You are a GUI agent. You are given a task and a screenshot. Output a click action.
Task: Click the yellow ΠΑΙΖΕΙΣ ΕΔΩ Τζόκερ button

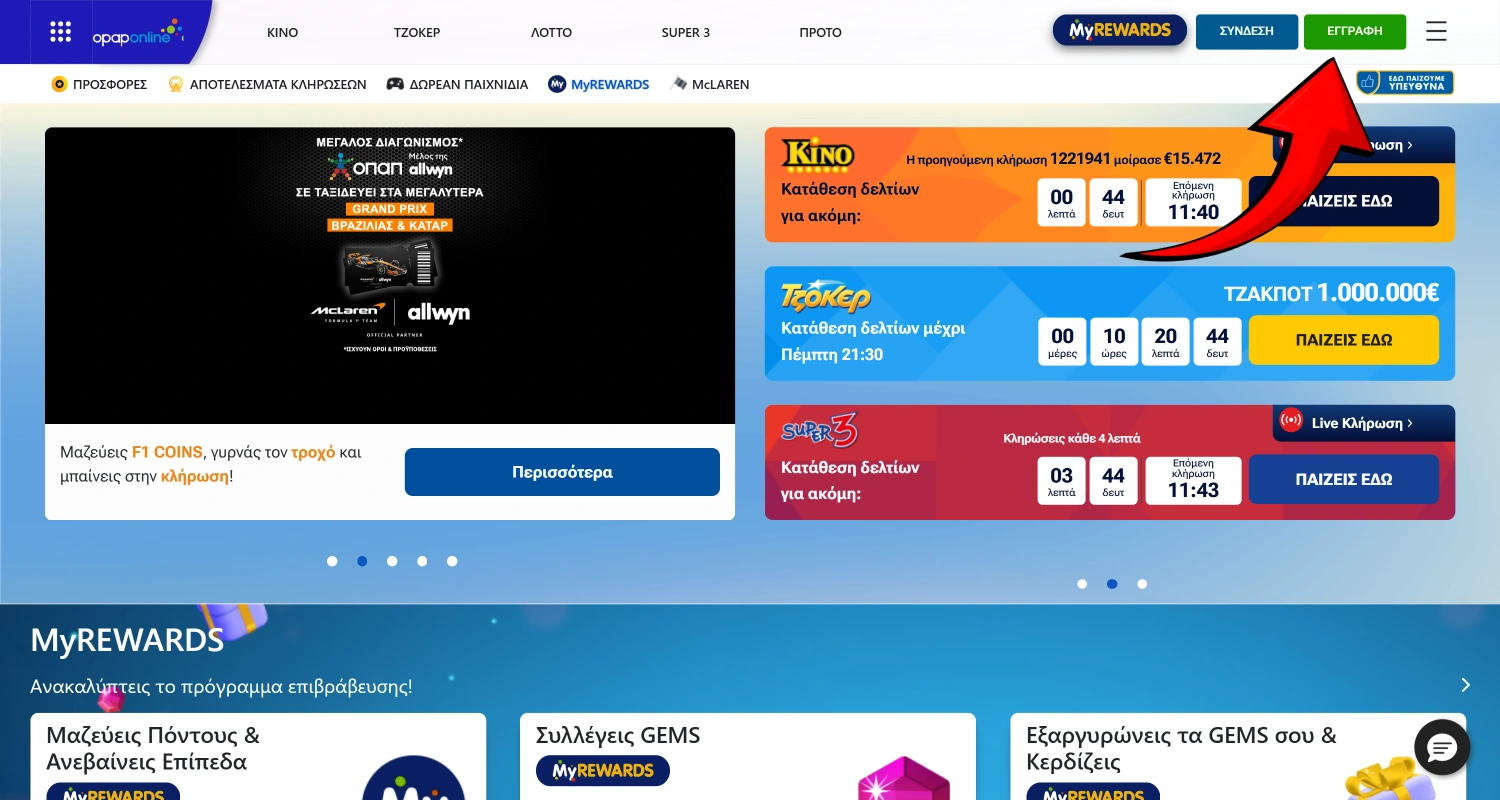point(1343,340)
